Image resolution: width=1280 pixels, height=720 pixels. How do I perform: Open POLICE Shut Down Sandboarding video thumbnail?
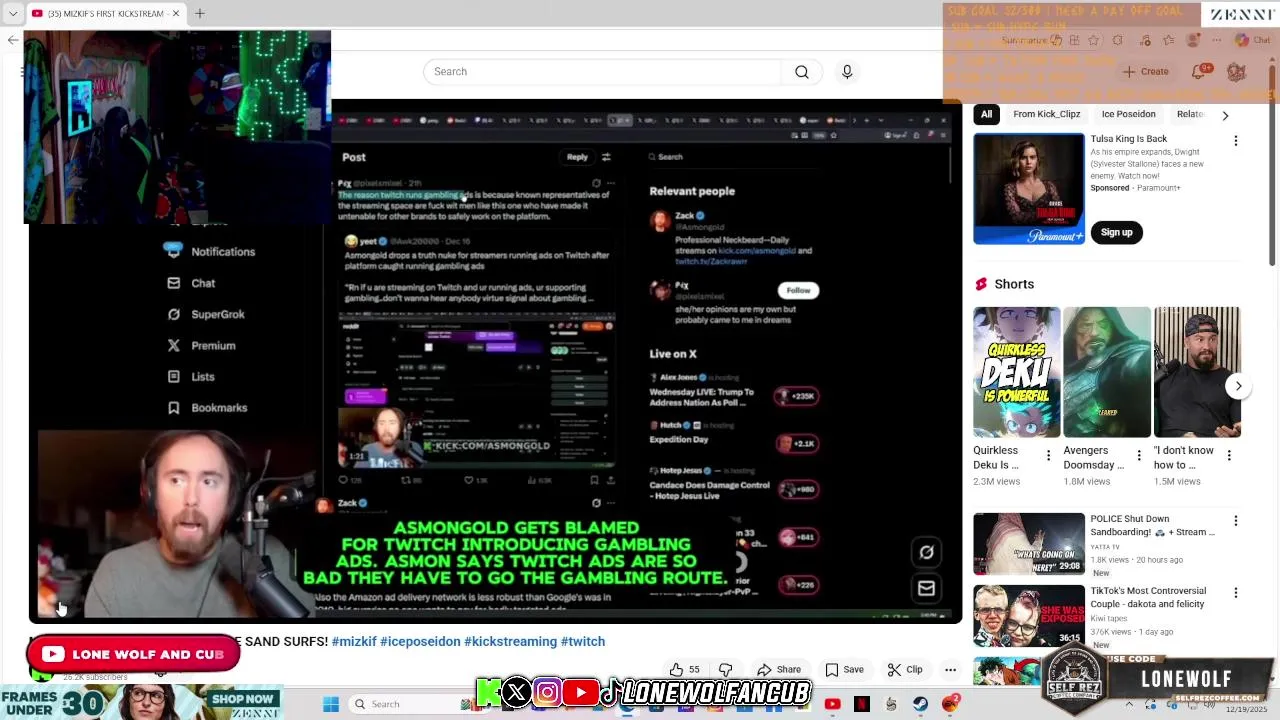(1028, 544)
